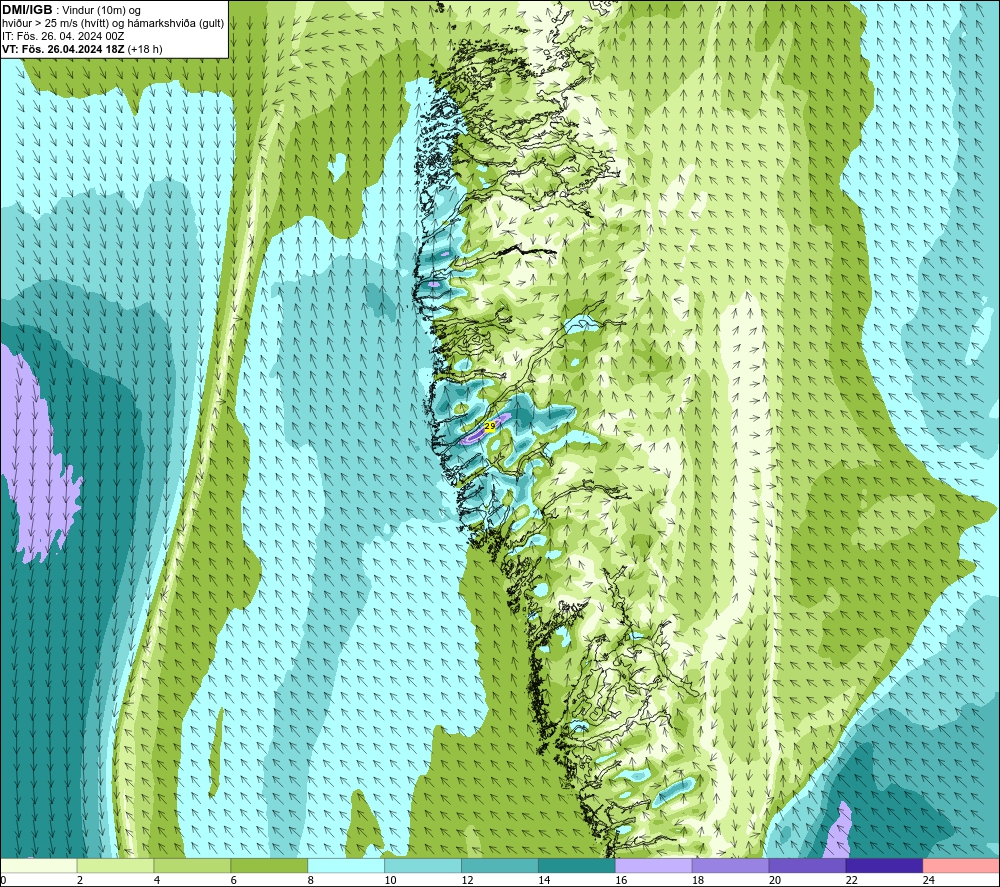Select the 14–16 m/s dark teal swatch

(577, 865)
